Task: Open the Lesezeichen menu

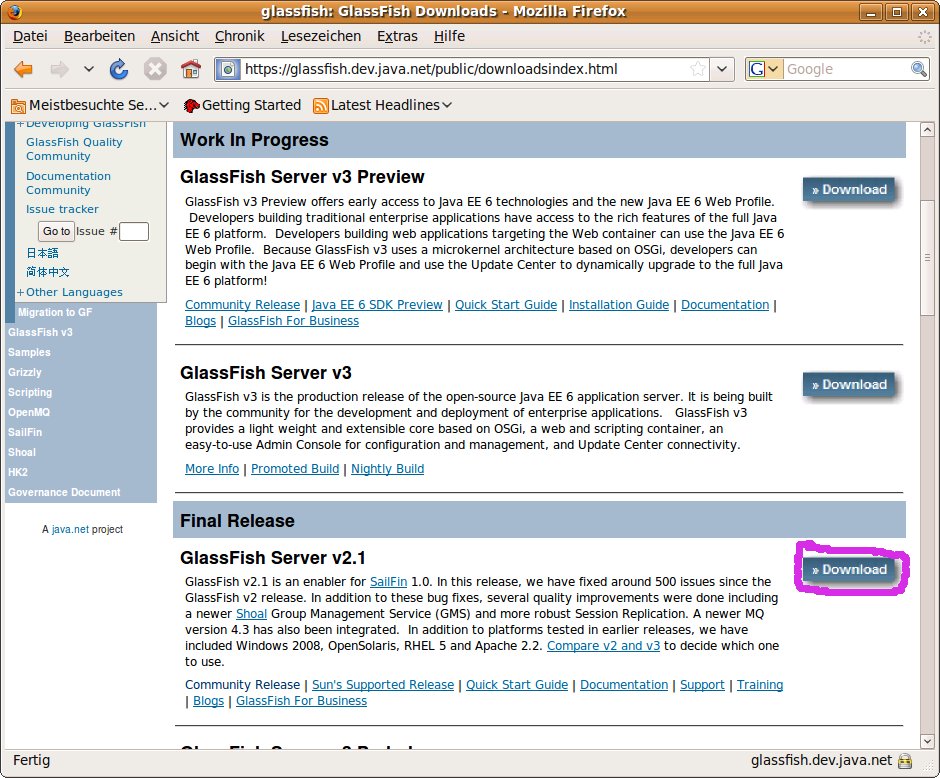Action: (x=320, y=36)
